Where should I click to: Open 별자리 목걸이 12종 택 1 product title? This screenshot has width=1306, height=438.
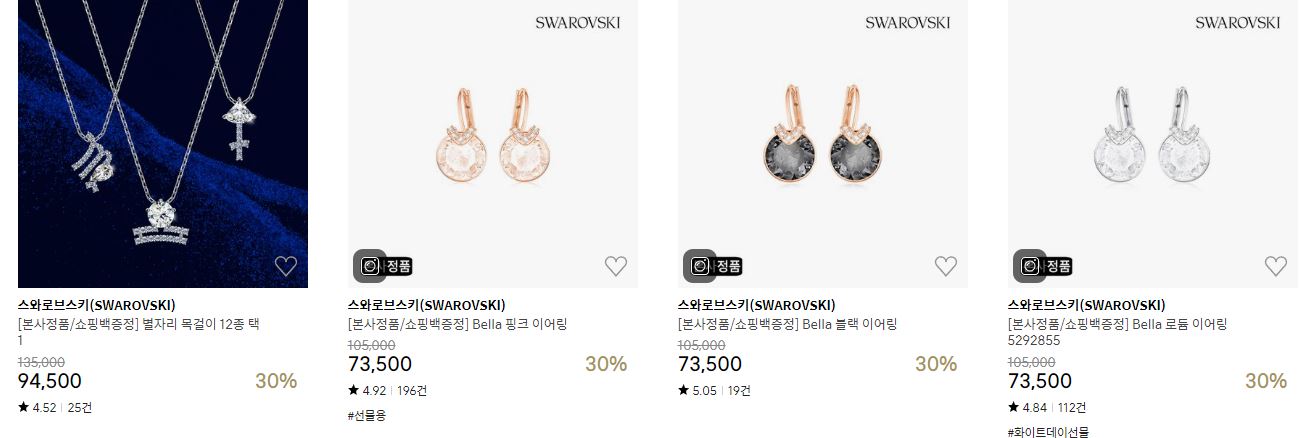tap(139, 332)
